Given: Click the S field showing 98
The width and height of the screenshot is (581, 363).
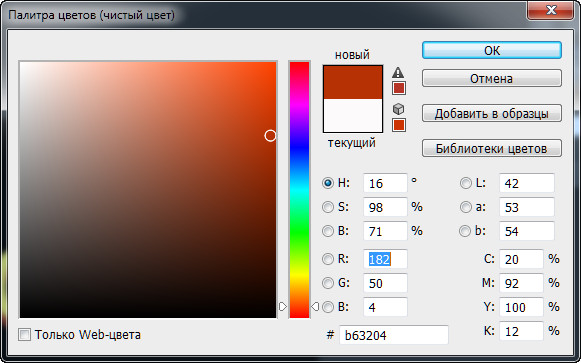Looking at the screenshot, I should (x=385, y=207).
